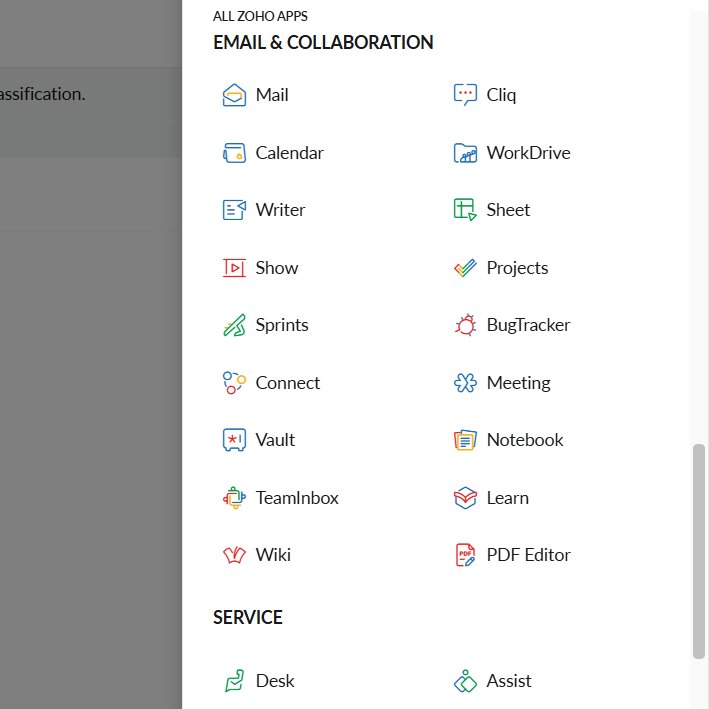Launch the Meeting icon
709x709 pixels.
(465, 383)
